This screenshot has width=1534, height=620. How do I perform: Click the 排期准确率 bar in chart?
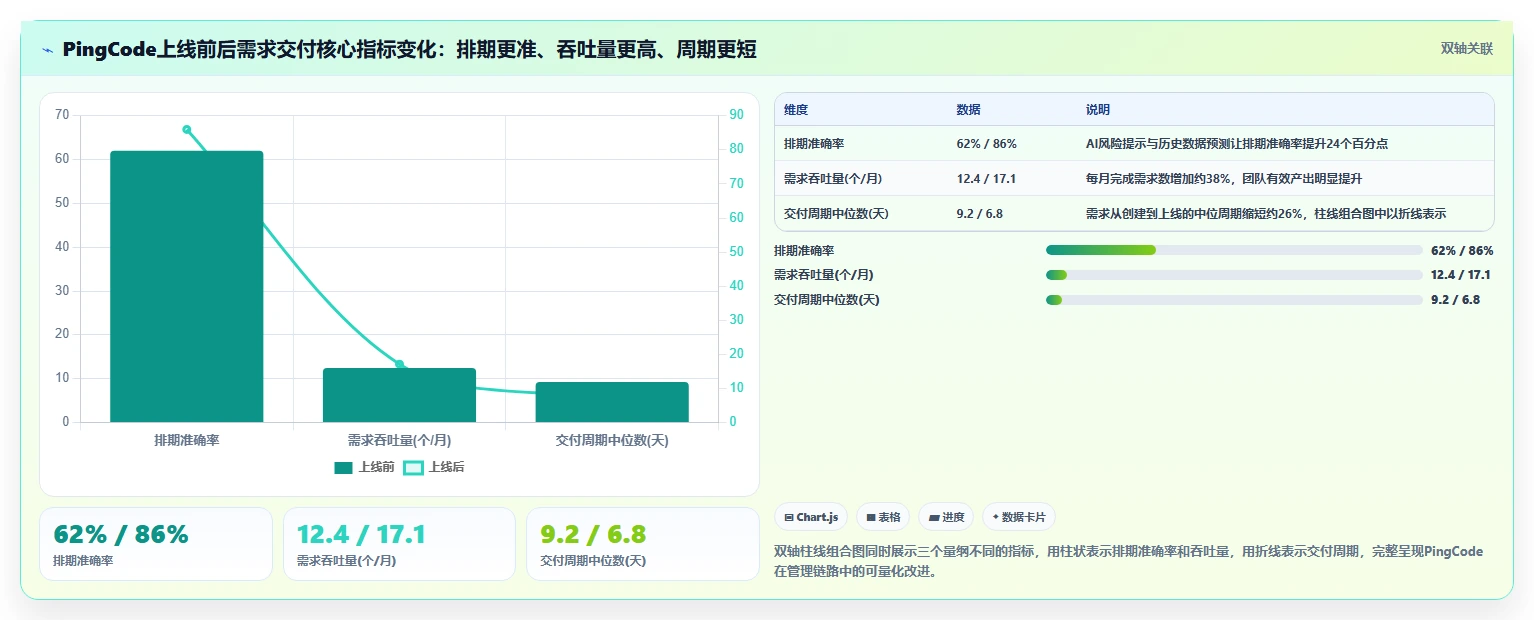(186, 286)
